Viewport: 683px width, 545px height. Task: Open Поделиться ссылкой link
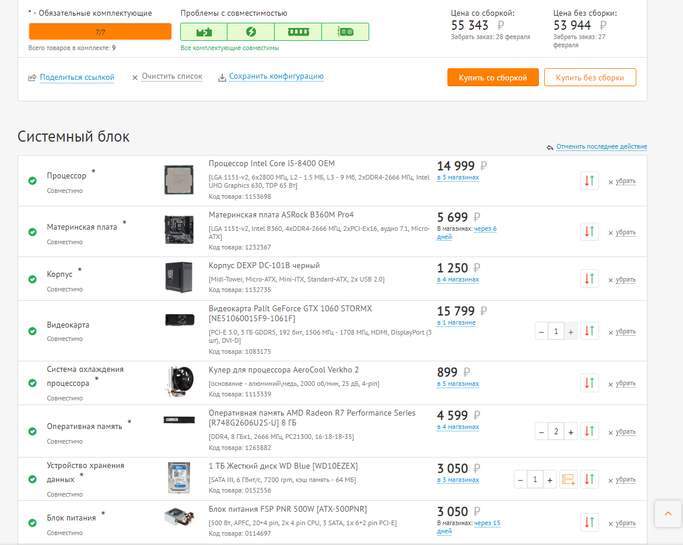point(77,77)
